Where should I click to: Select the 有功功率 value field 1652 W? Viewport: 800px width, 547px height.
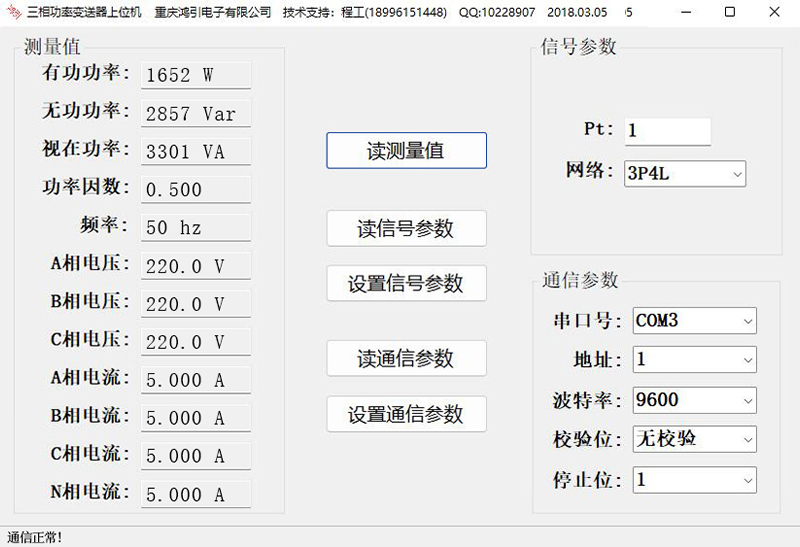coord(196,75)
